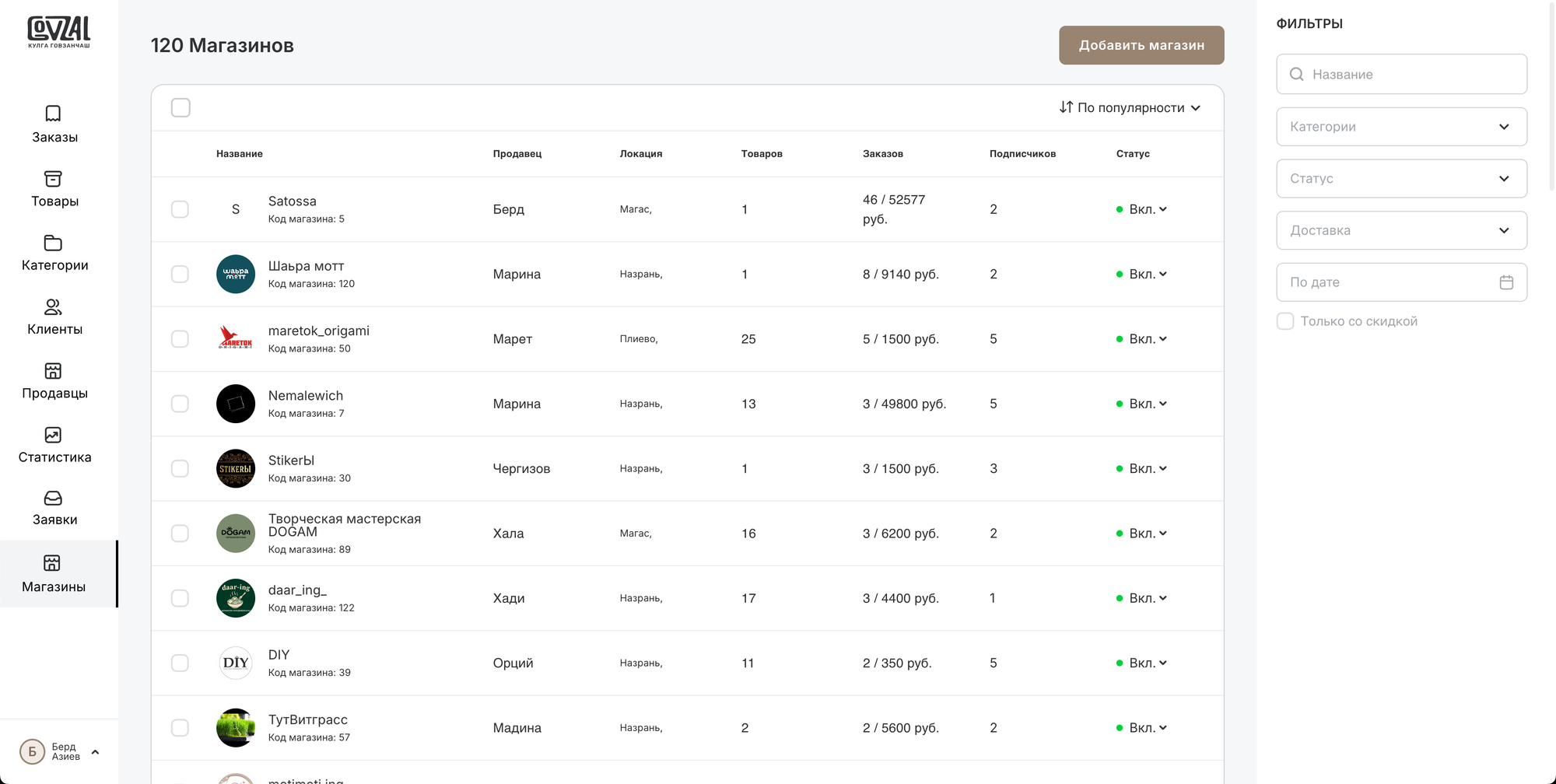Open the Заявки inbox icon
Screen dimensions: 1556x784
click(53, 498)
